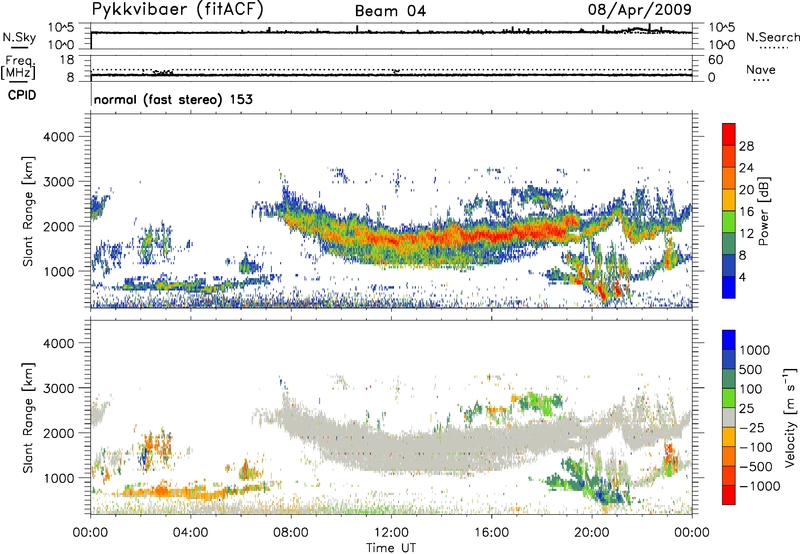
Task: Select the "Velocity [m s-1]" colorbar title
Action: 790,417
